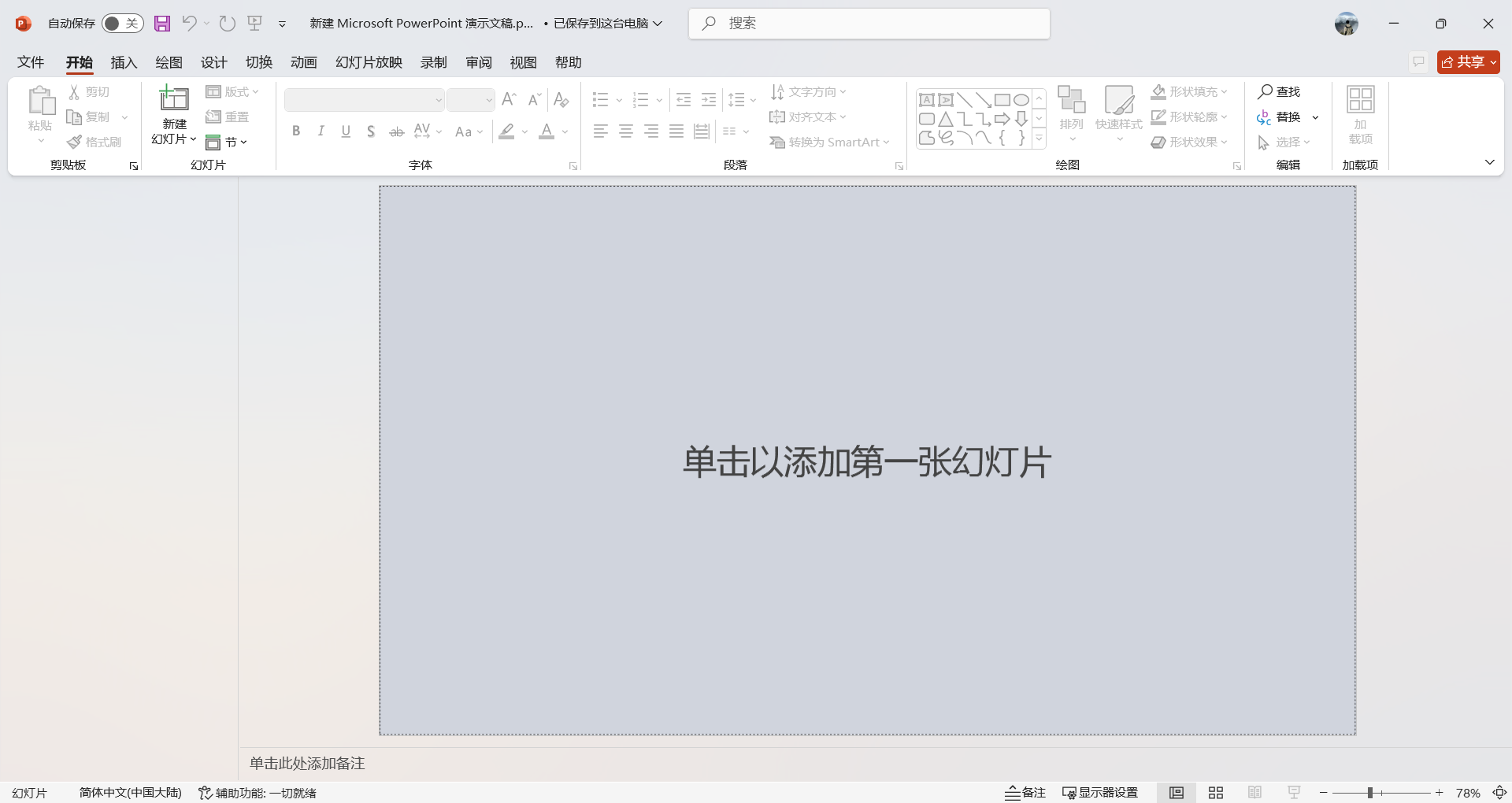The width and height of the screenshot is (1512, 803).
Task: Click the Share (共享) button
Action: click(1468, 62)
